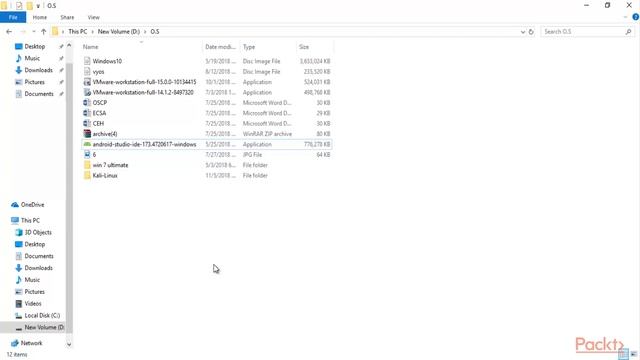The image size is (640, 360).
Task: Click New folder quick access toolbar icon
Action: [x=29, y=6]
